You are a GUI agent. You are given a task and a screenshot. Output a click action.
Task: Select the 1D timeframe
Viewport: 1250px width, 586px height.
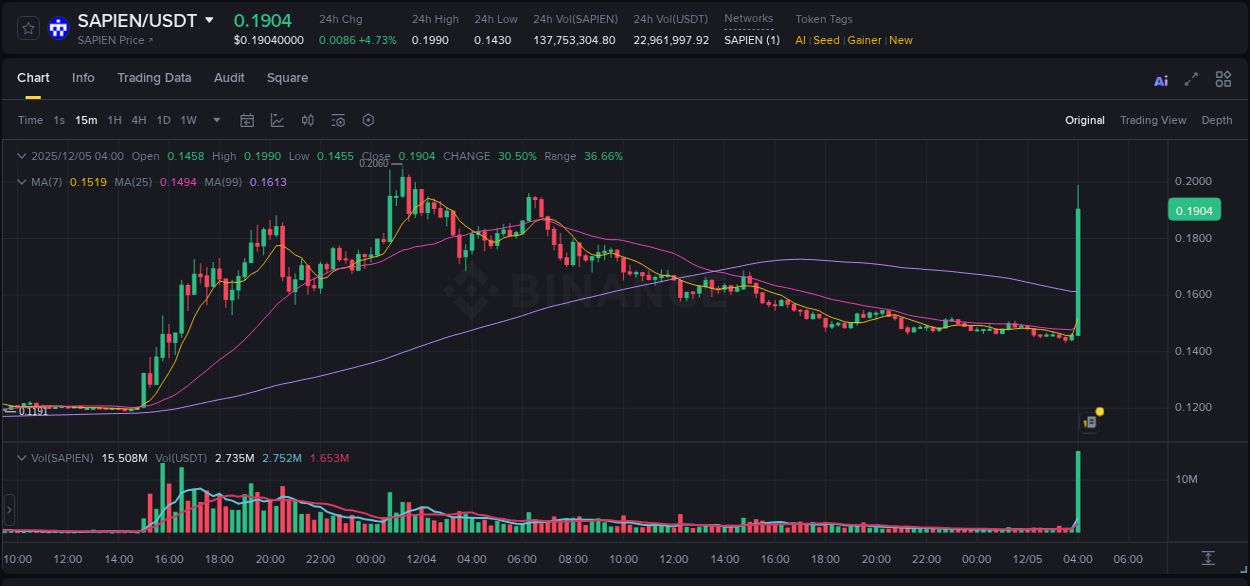(x=162, y=120)
